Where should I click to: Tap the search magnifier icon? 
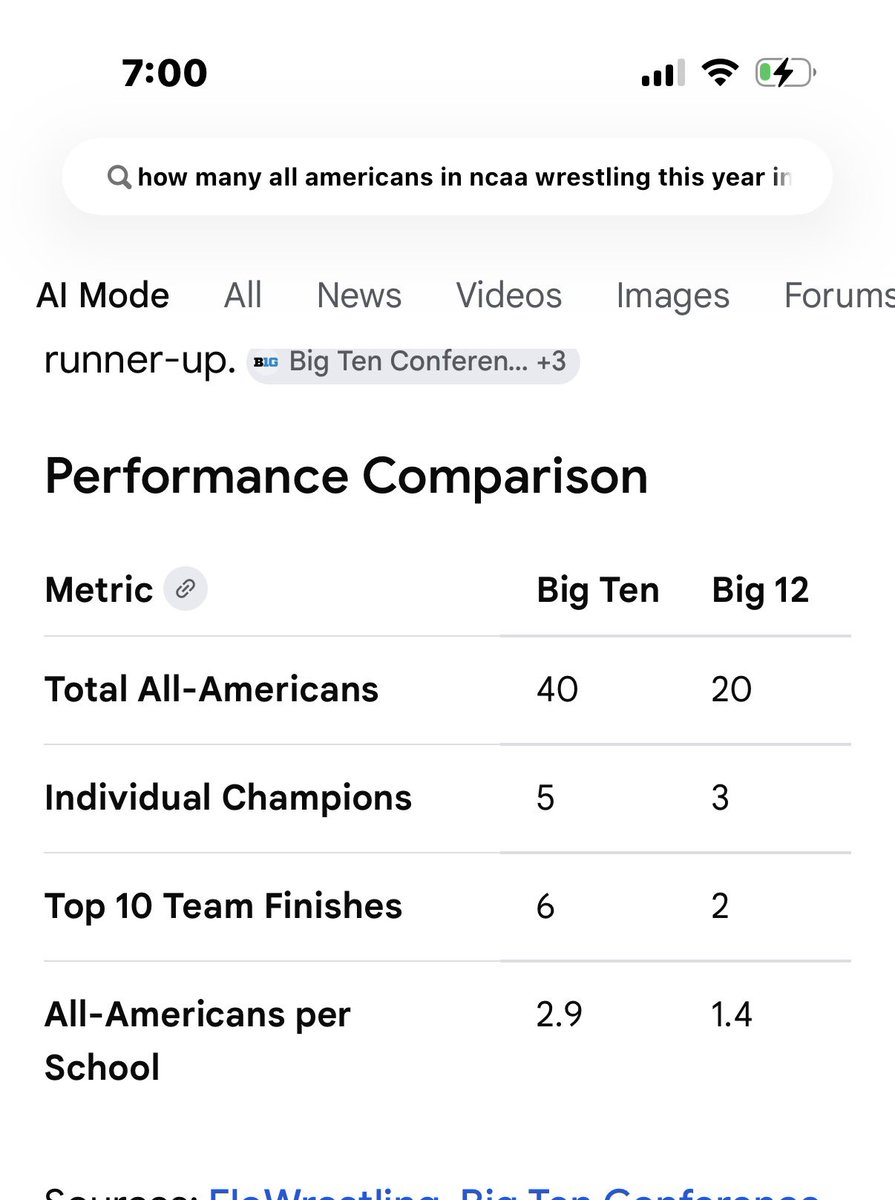[x=119, y=178]
